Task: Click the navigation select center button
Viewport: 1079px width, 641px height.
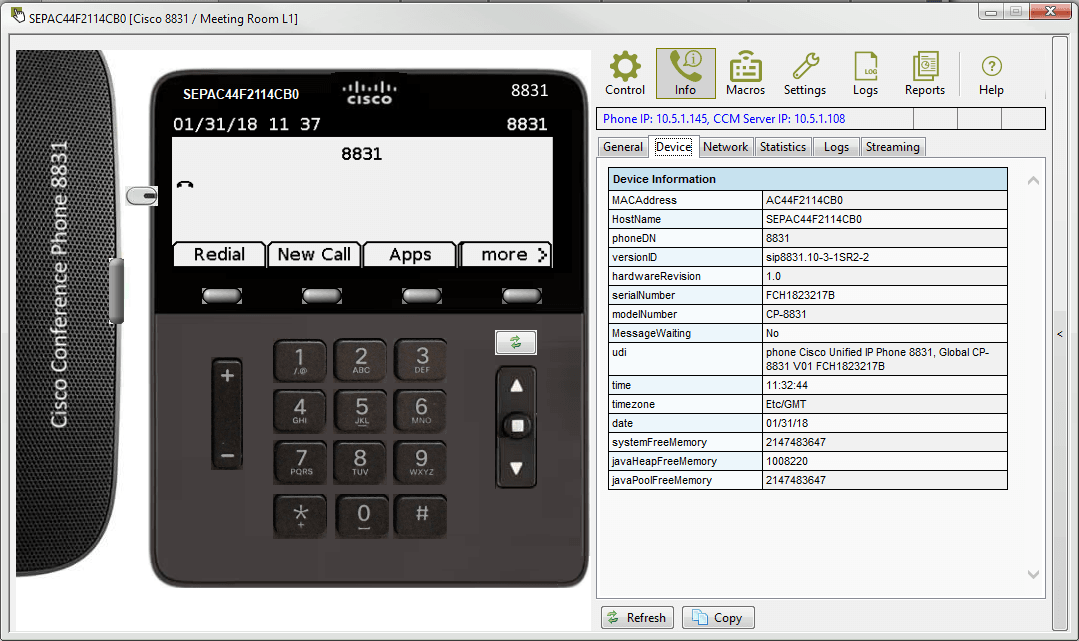Action: click(x=517, y=425)
